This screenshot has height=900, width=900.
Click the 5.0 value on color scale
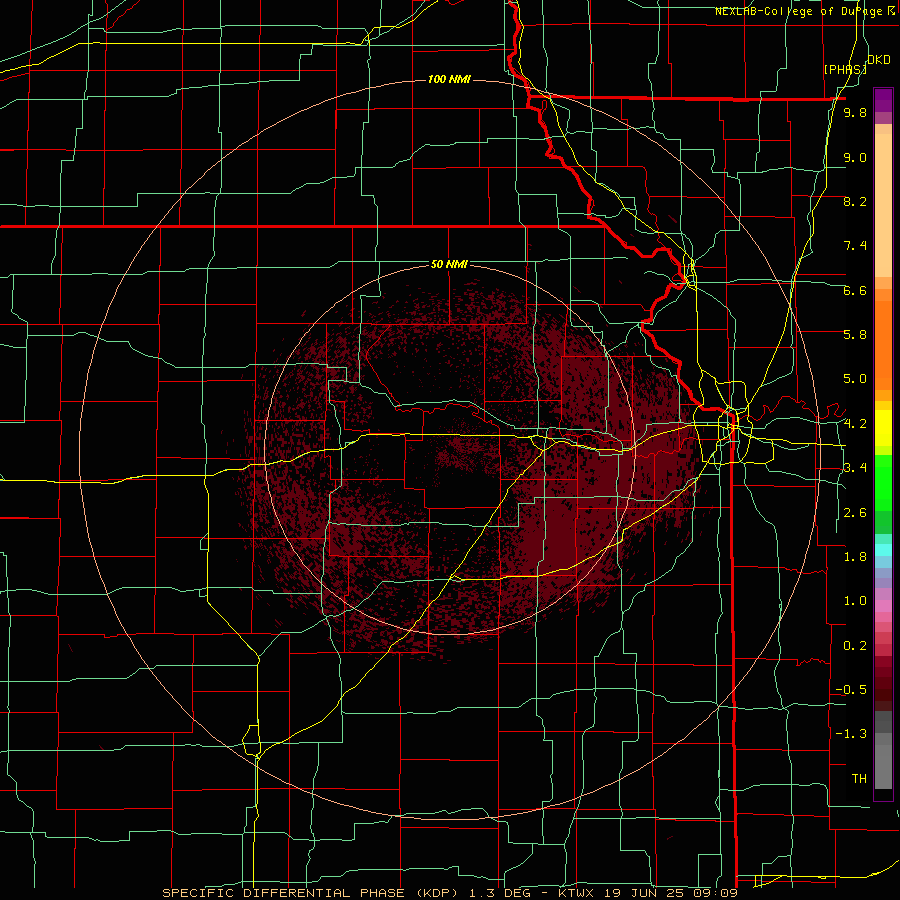pyautogui.click(x=855, y=379)
